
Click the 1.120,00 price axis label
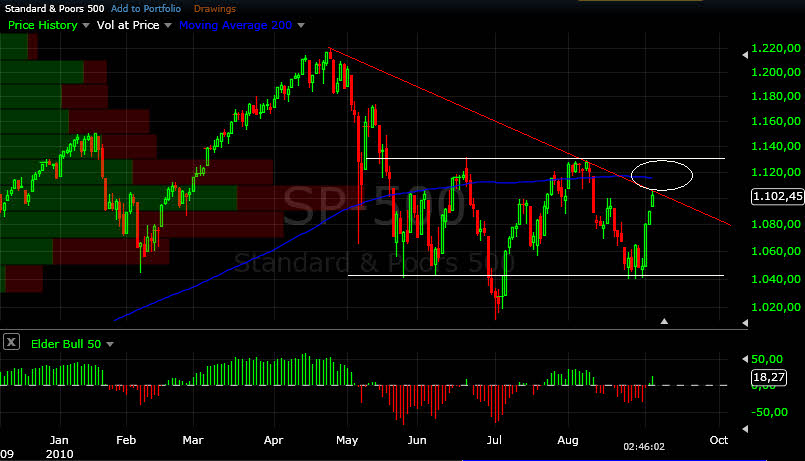point(776,172)
